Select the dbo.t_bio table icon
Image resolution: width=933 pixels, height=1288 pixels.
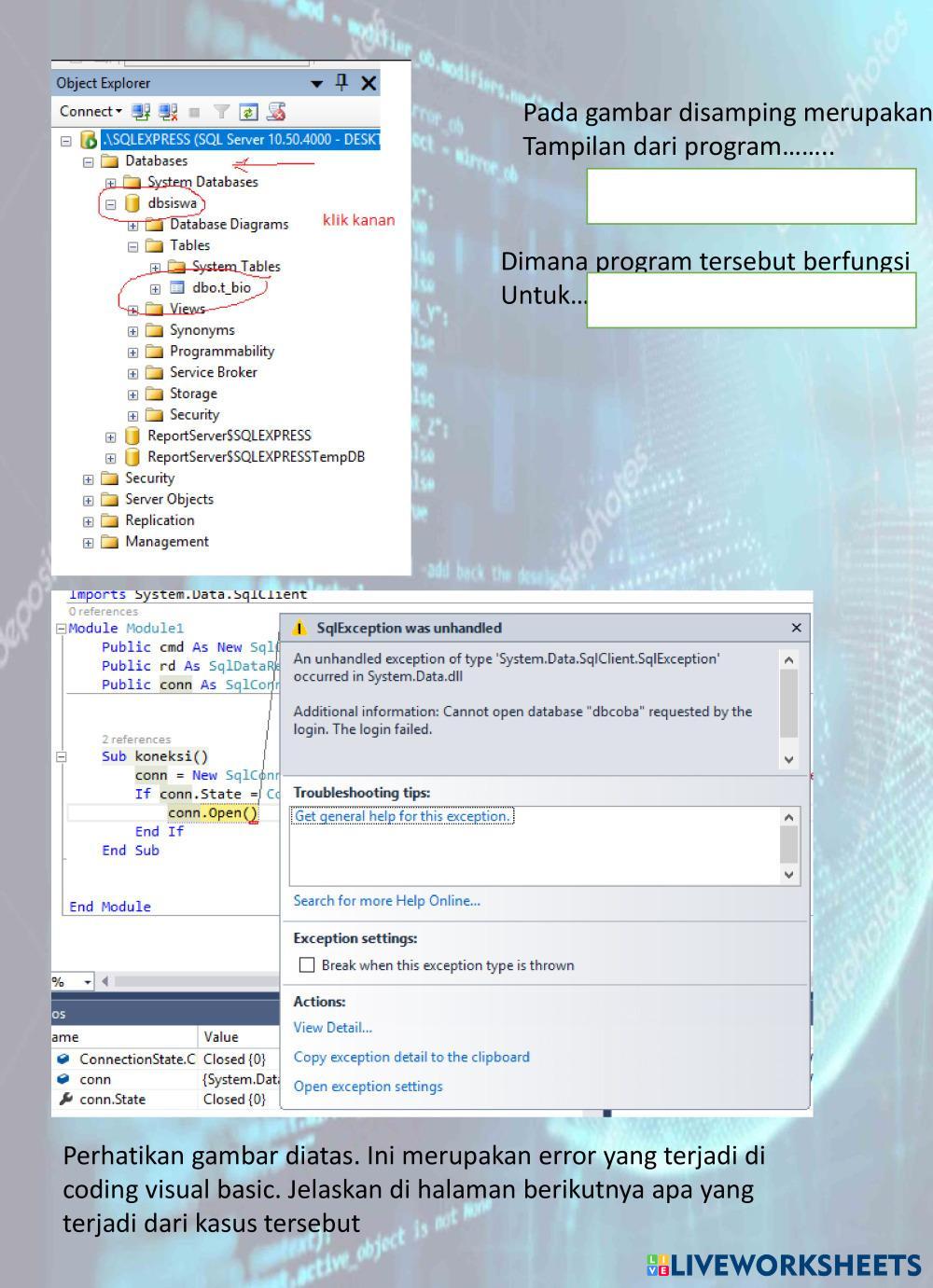(177, 288)
